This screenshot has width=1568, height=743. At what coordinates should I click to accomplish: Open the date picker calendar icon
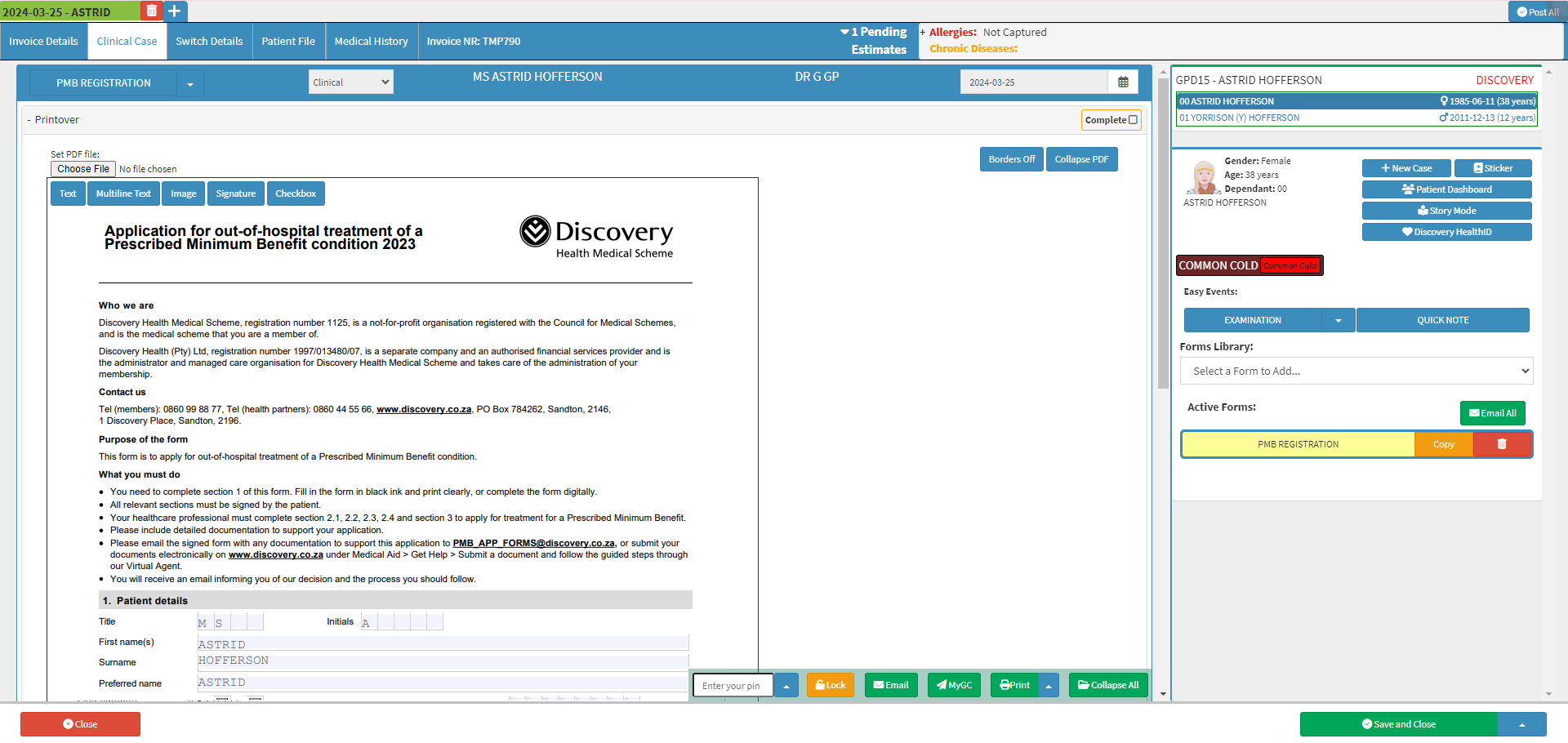coord(1123,82)
